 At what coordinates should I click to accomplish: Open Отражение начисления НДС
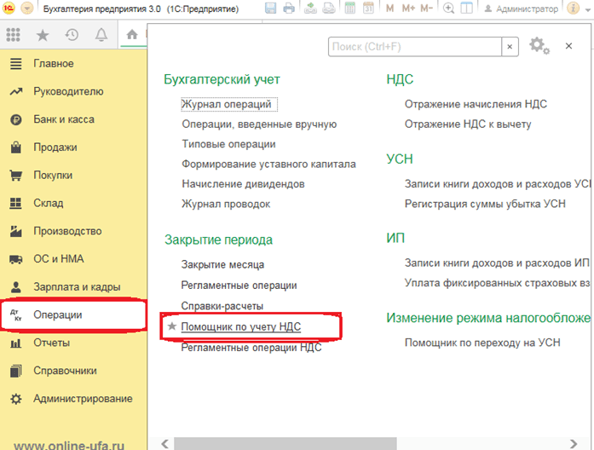(x=476, y=104)
